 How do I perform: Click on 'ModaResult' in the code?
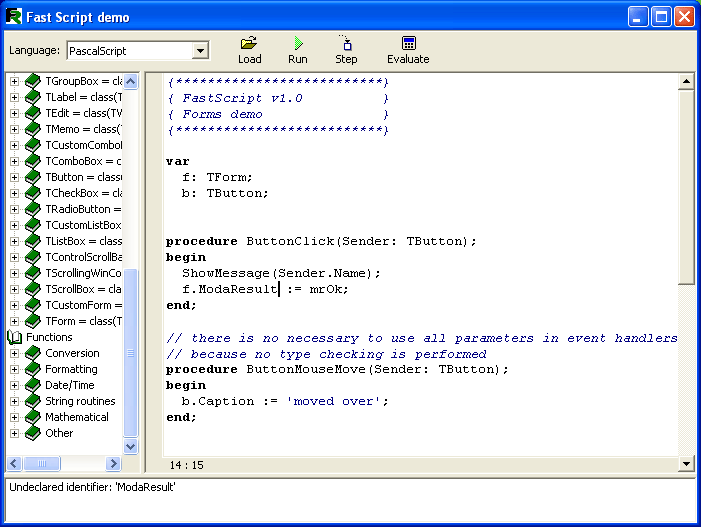[x=237, y=289]
